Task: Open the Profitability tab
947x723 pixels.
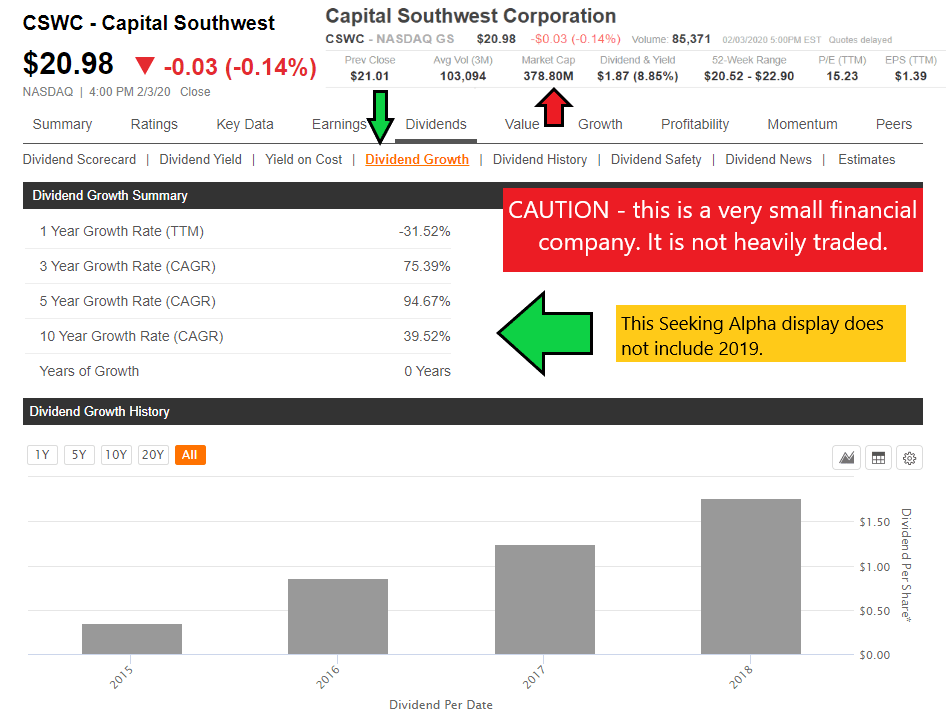Action: (695, 124)
